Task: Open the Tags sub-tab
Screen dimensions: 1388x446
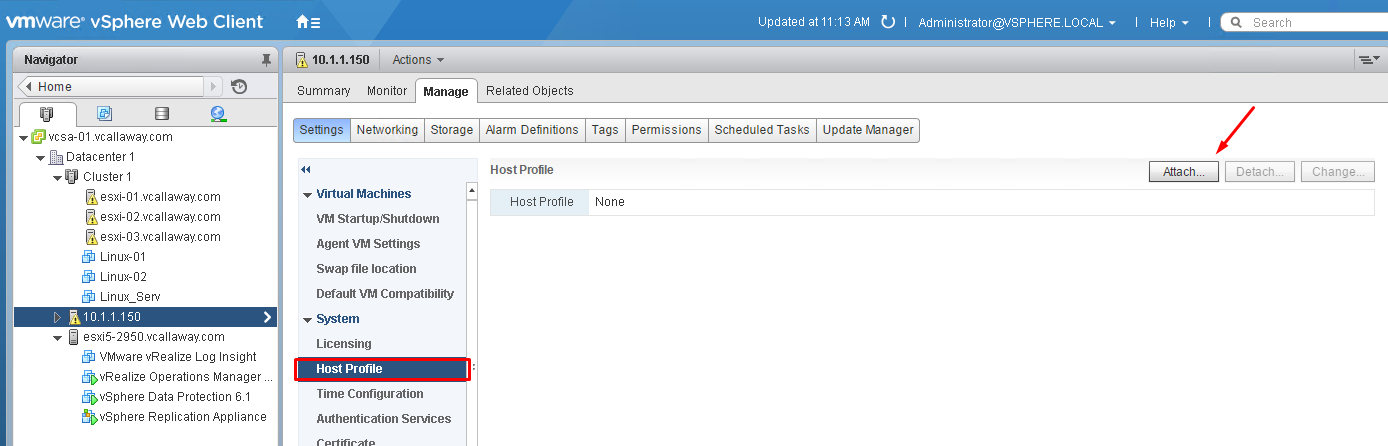Action: 605,130
